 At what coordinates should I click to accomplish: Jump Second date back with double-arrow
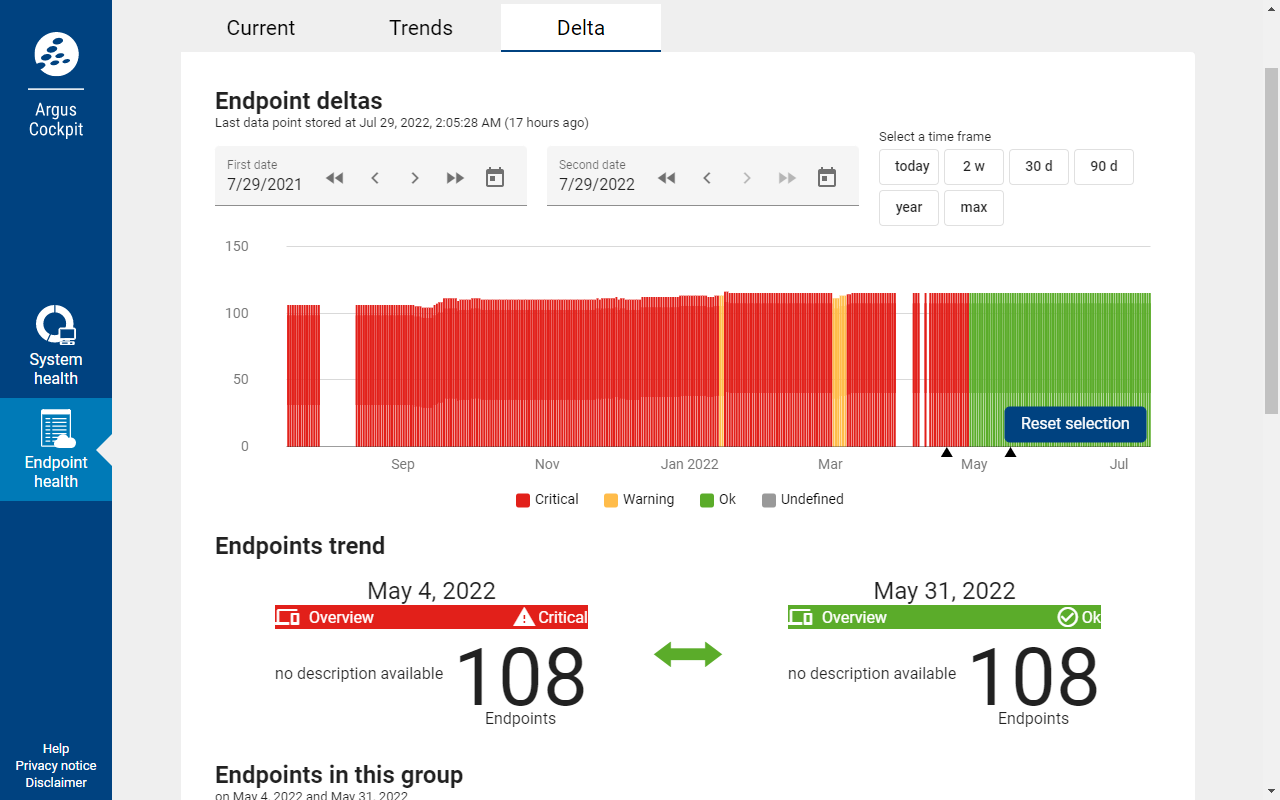point(667,178)
